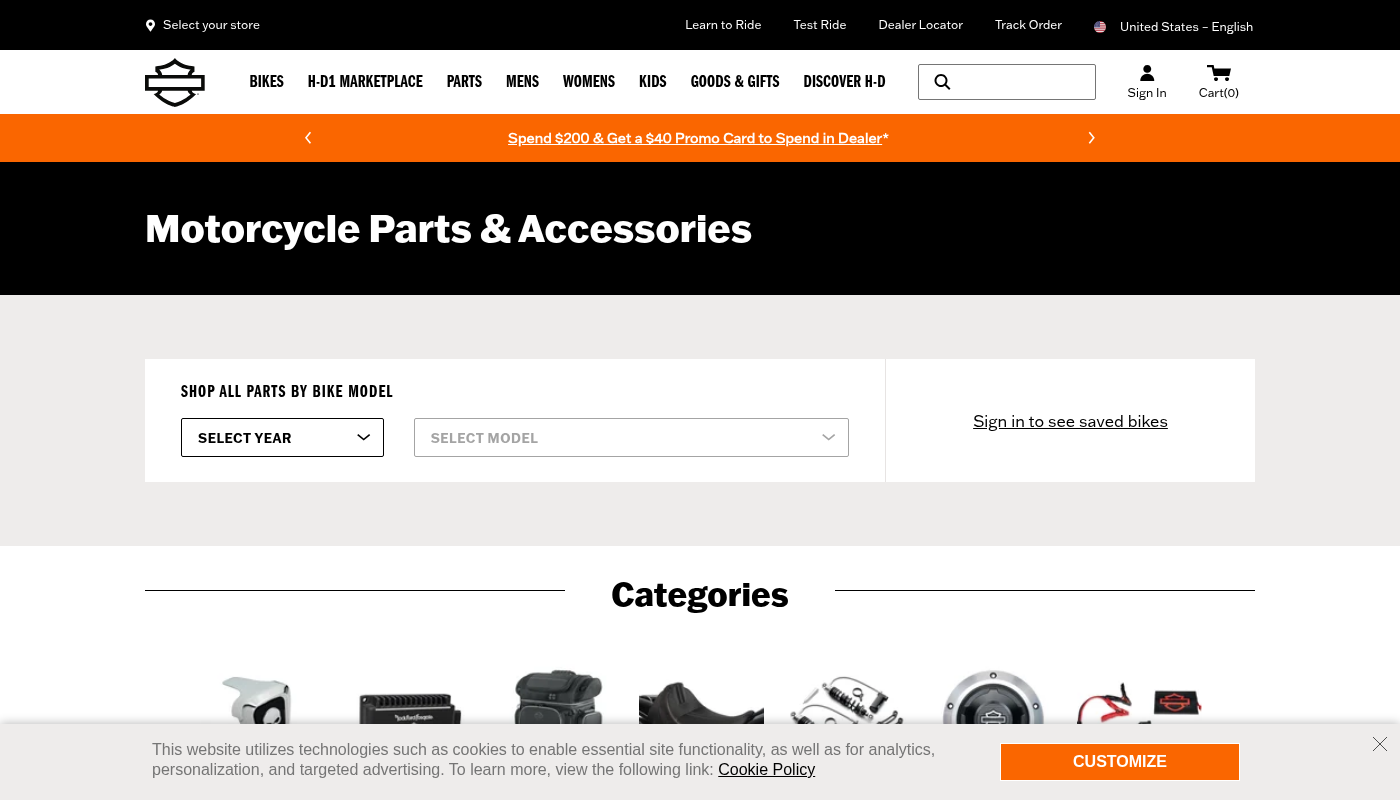Screen dimensions: 1400x800
Task: Dismiss the cookie notice banner
Action: click(x=1380, y=744)
